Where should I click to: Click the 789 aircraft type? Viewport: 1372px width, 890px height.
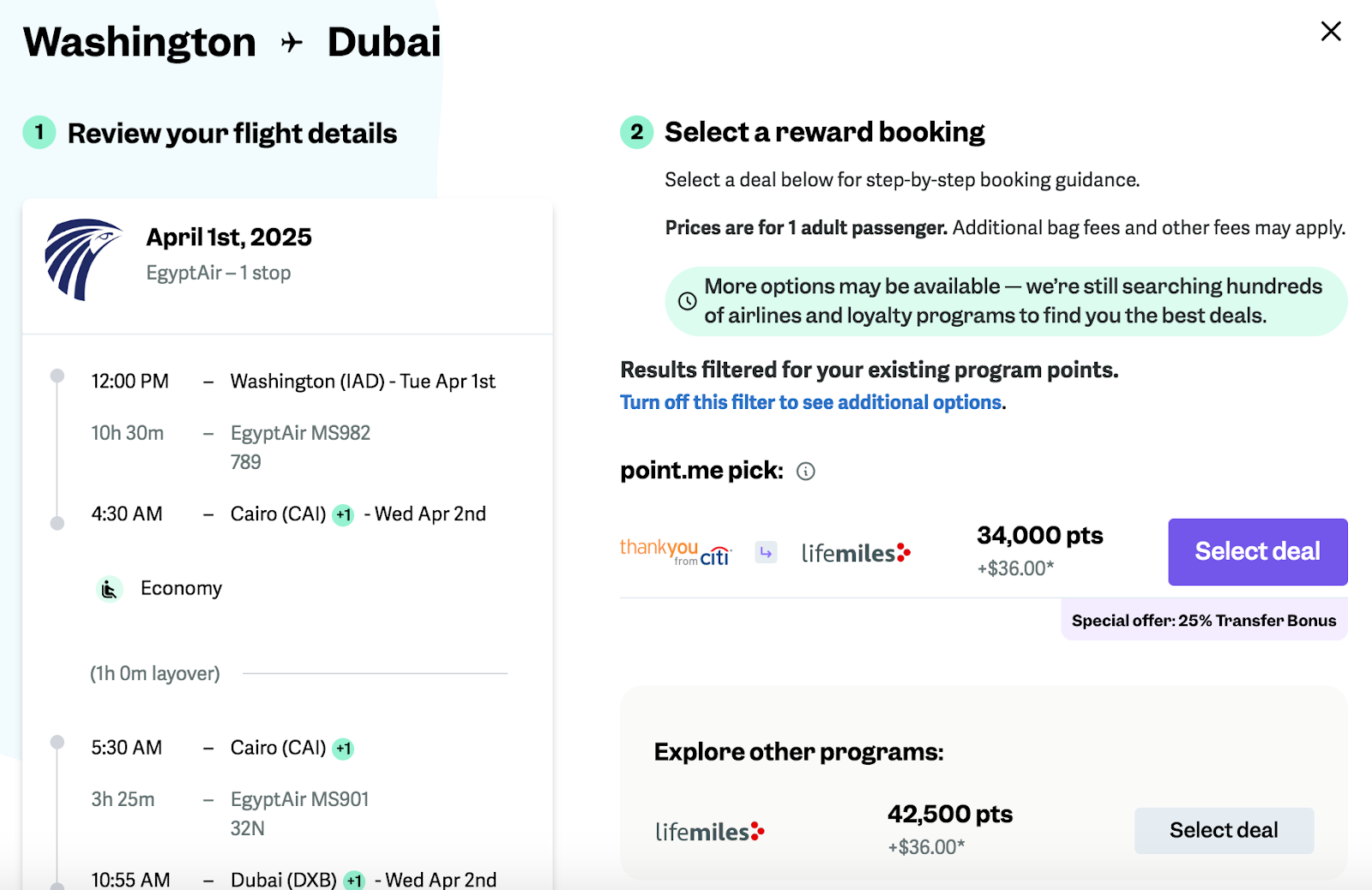click(x=246, y=463)
